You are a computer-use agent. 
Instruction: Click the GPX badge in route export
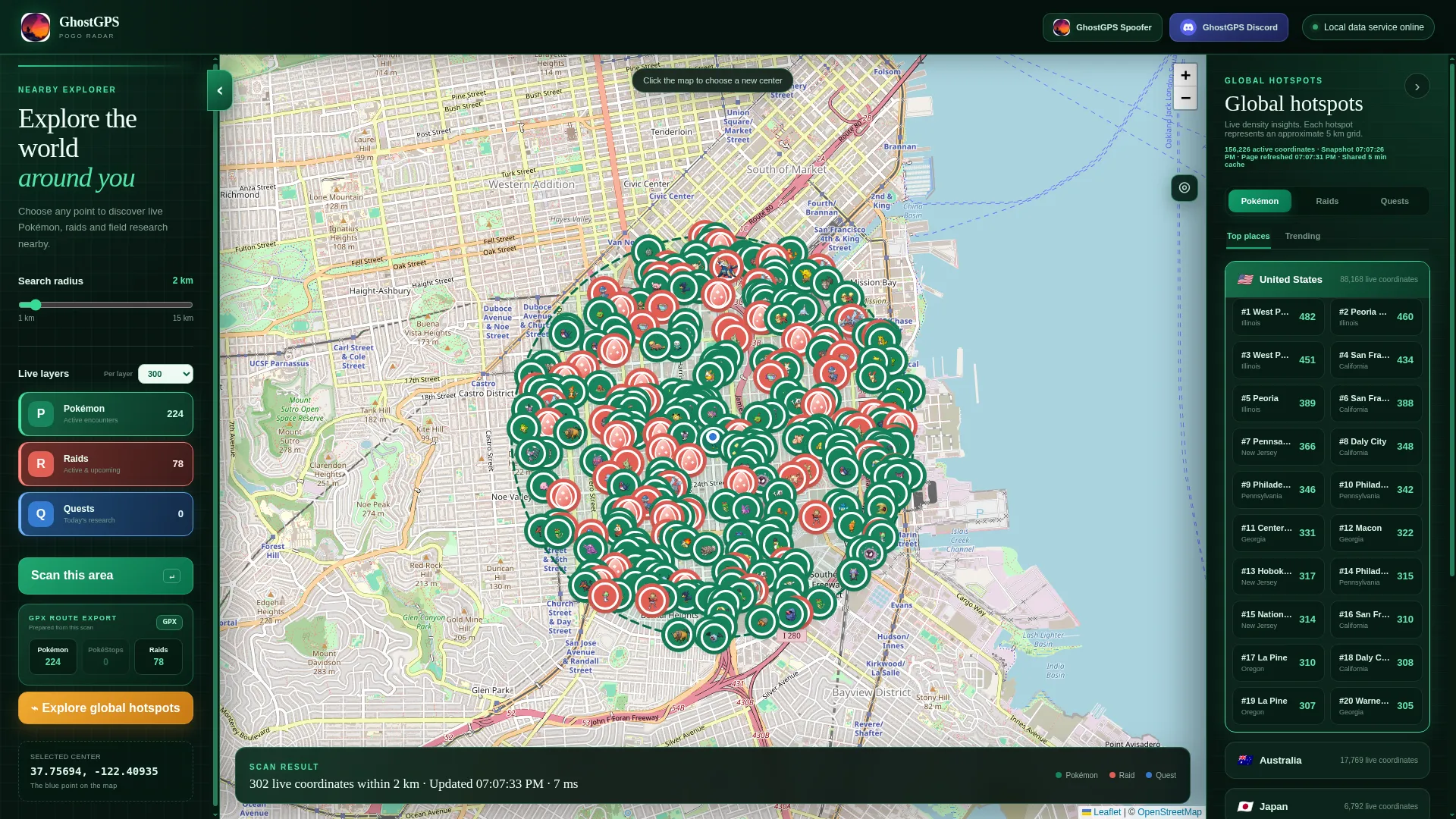[169, 623]
